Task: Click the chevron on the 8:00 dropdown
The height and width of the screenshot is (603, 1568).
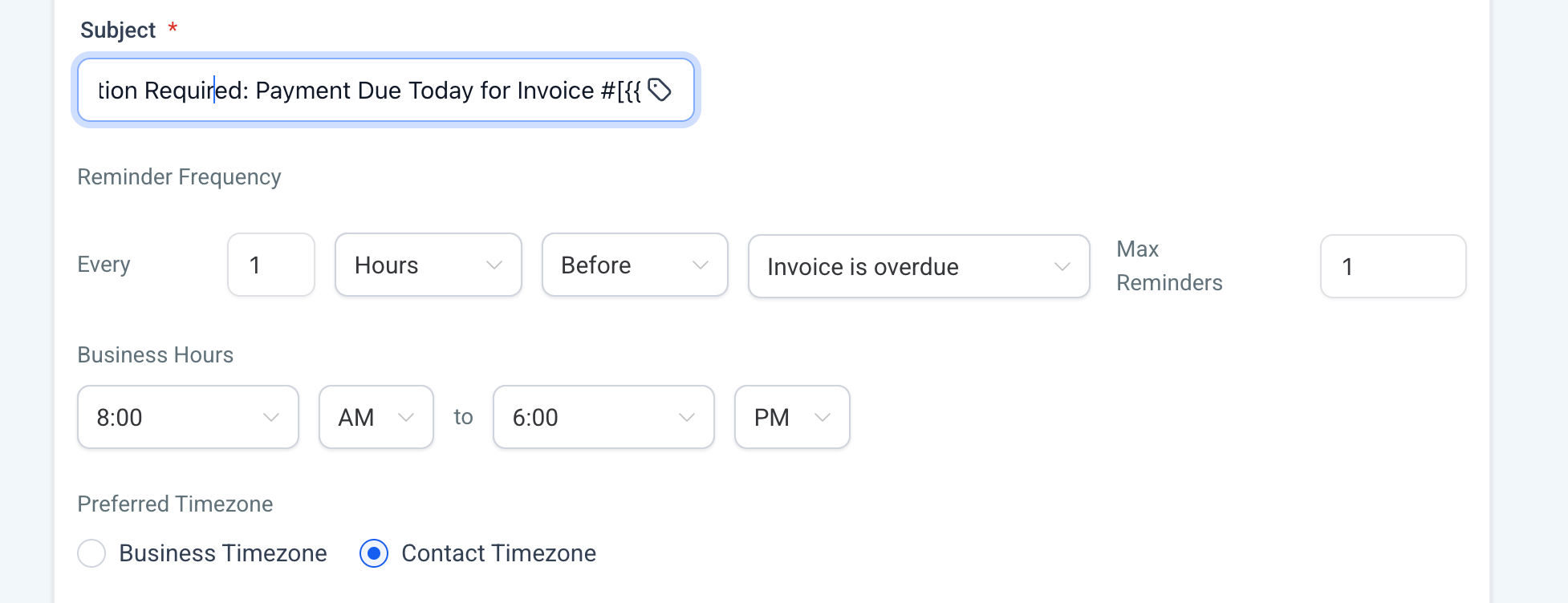Action: tap(271, 418)
